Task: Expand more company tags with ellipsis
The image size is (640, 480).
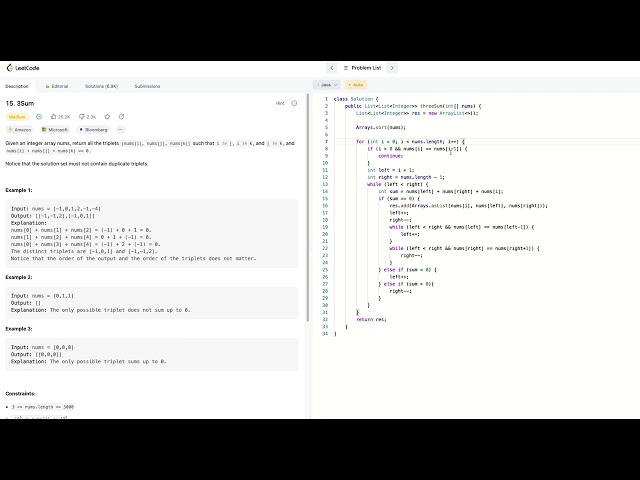Action: 120,130
